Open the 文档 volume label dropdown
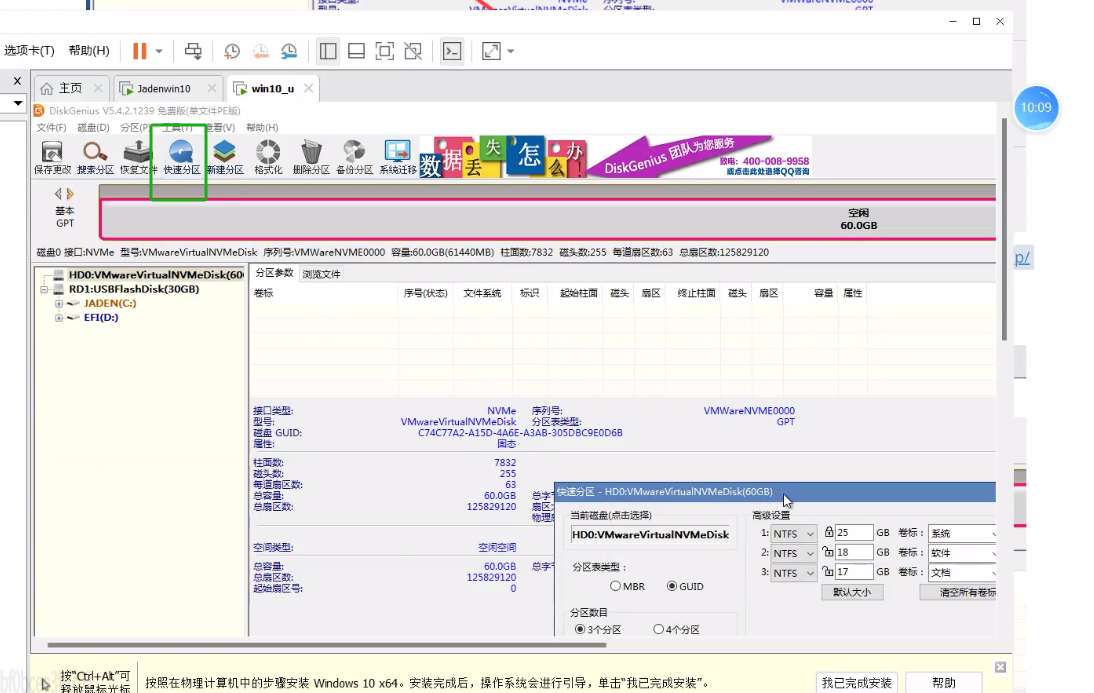Viewport: 1094px width, 693px height. 962,572
